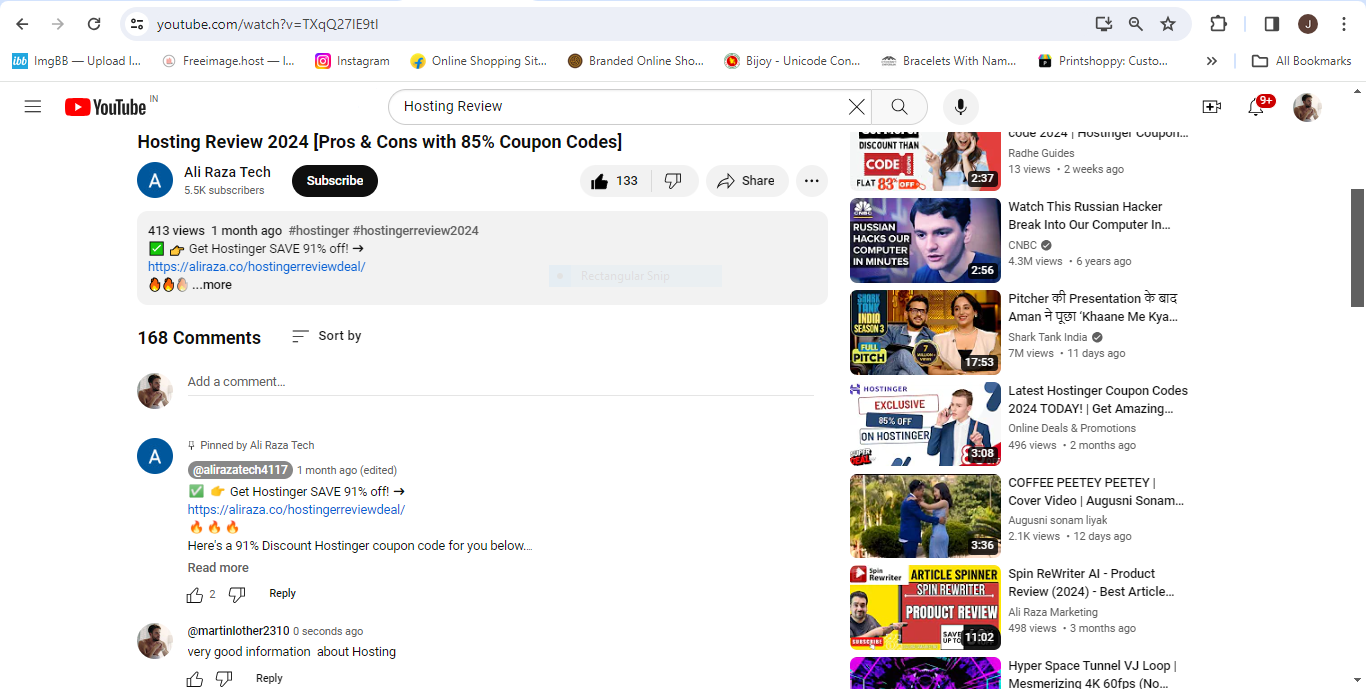Click the Add a comment field
This screenshot has height=689, width=1366.
click(x=500, y=382)
